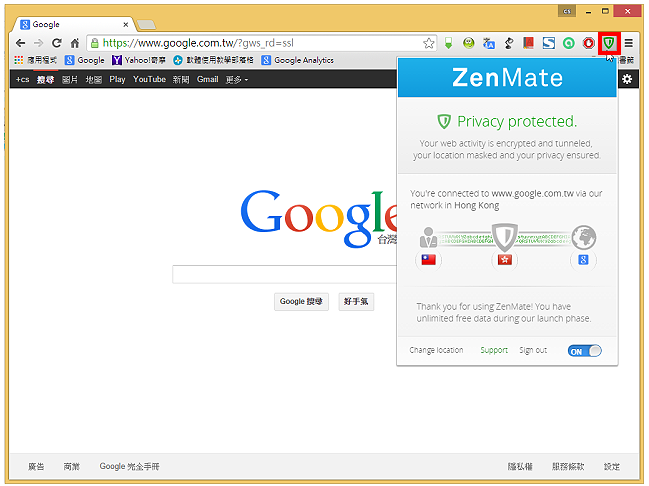This screenshot has width=649, height=486.
Task: Bookmark this page with the star icon
Action: click(x=429, y=43)
